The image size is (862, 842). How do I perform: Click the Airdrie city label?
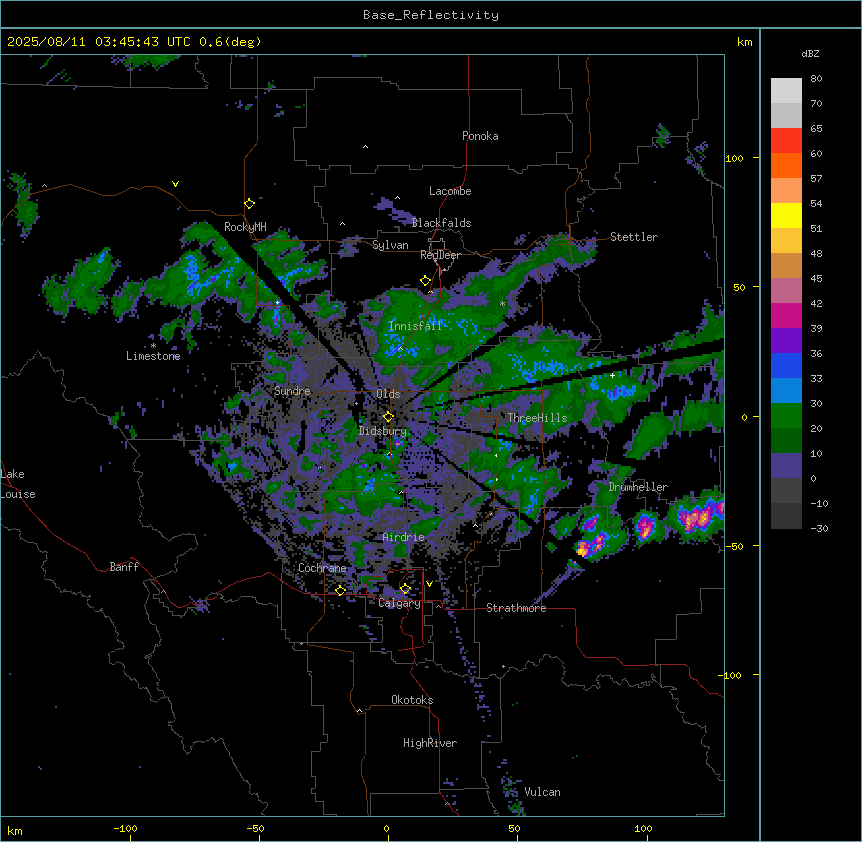point(404,537)
